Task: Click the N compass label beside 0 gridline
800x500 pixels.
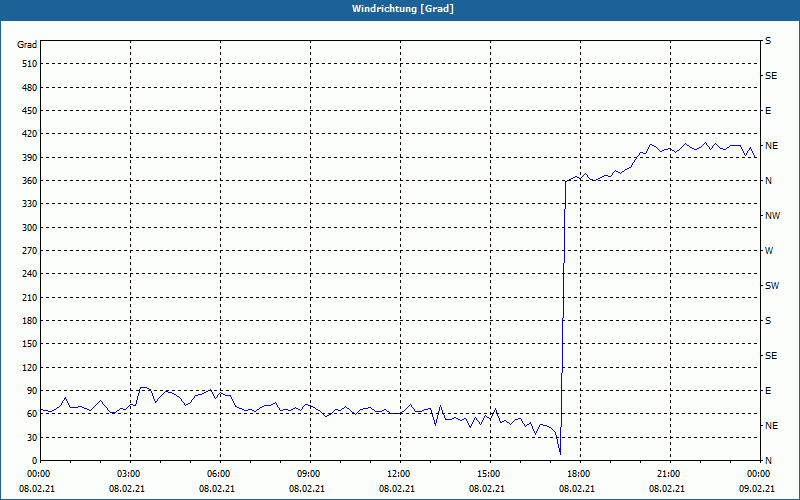Action: 768,461
